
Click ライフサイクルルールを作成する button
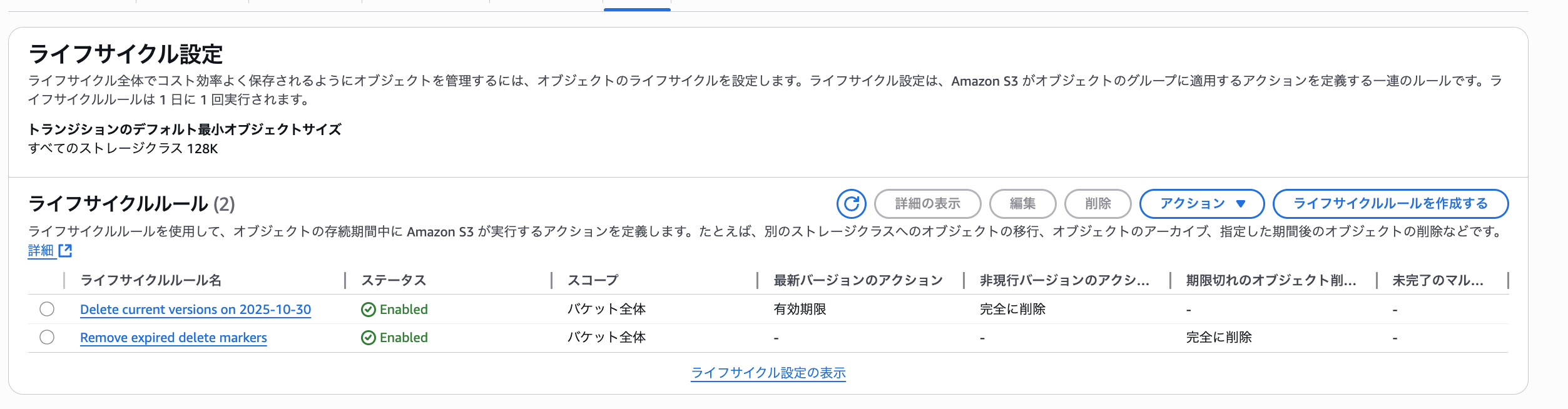click(x=1390, y=204)
